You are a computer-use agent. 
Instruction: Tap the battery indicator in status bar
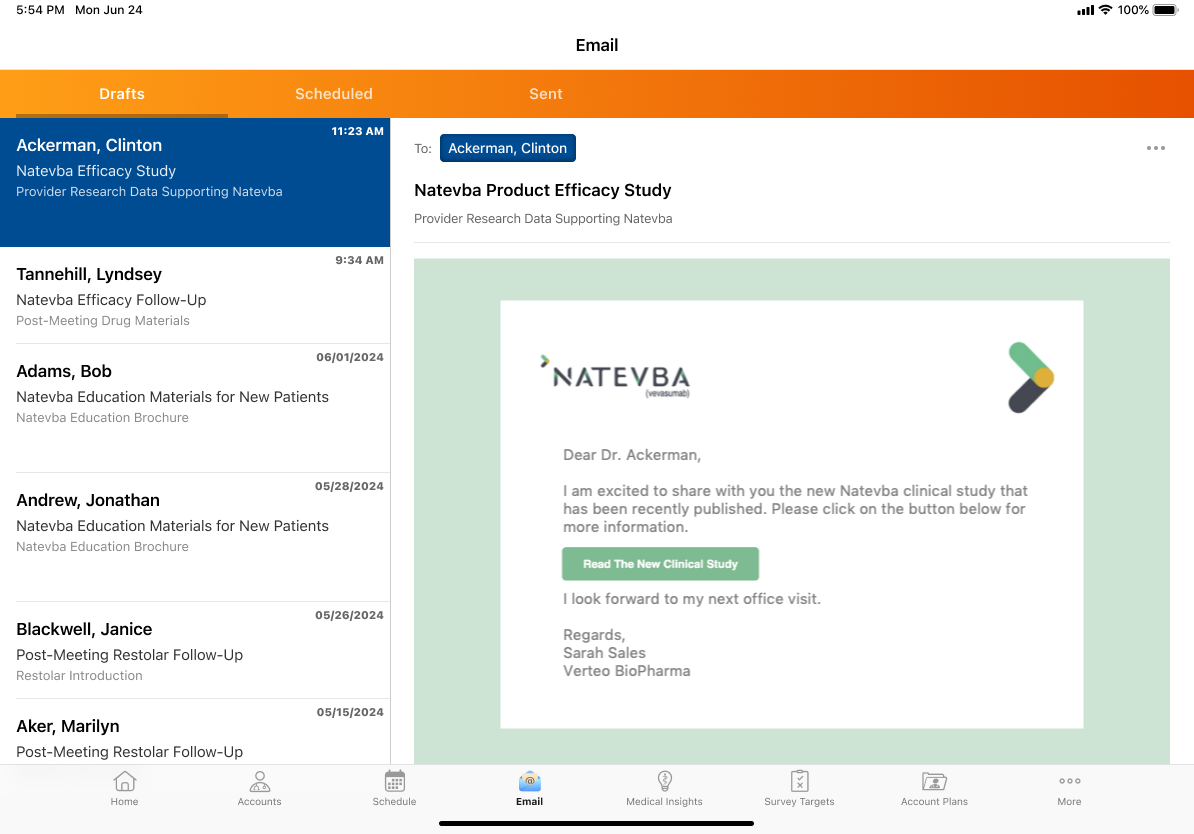pos(1165,10)
